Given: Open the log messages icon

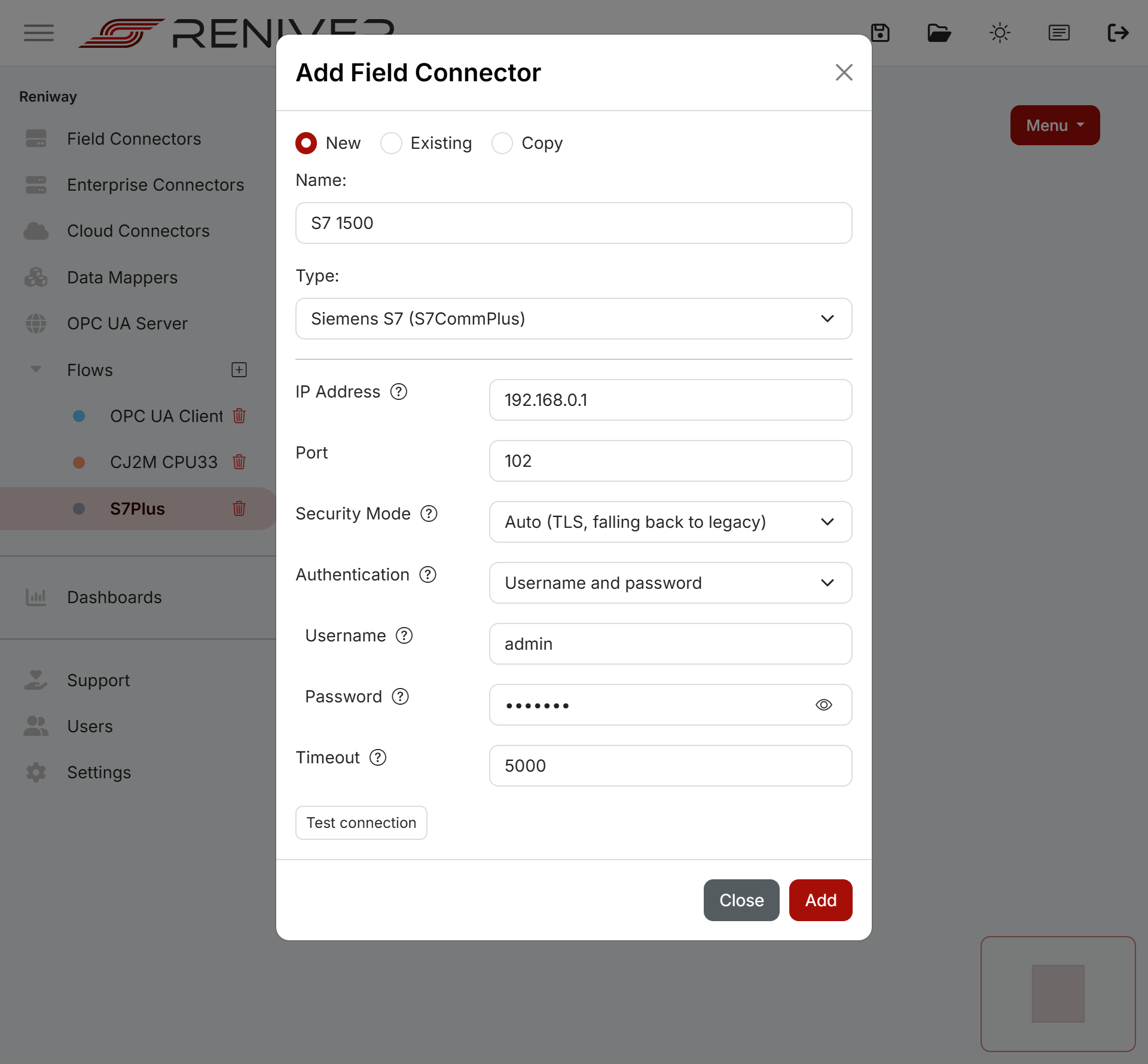Looking at the screenshot, I should (1059, 33).
